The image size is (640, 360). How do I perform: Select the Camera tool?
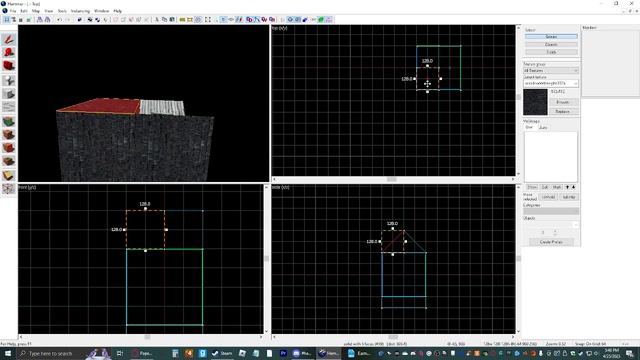point(9,65)
